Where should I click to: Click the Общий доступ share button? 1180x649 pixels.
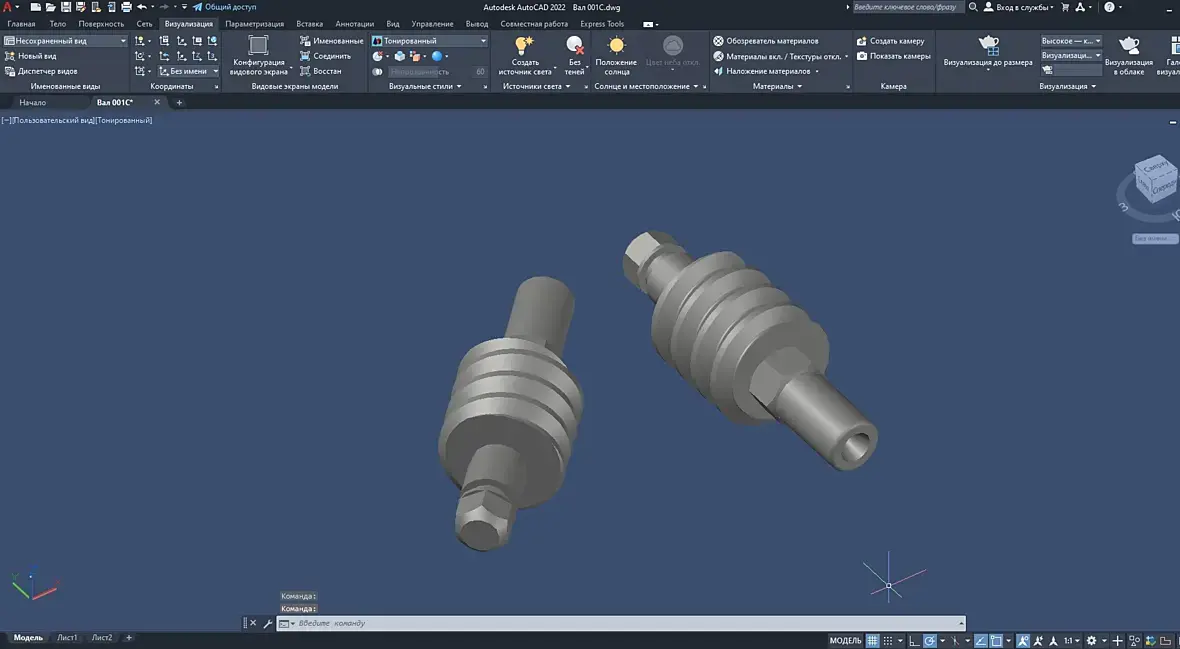(224, 7)
